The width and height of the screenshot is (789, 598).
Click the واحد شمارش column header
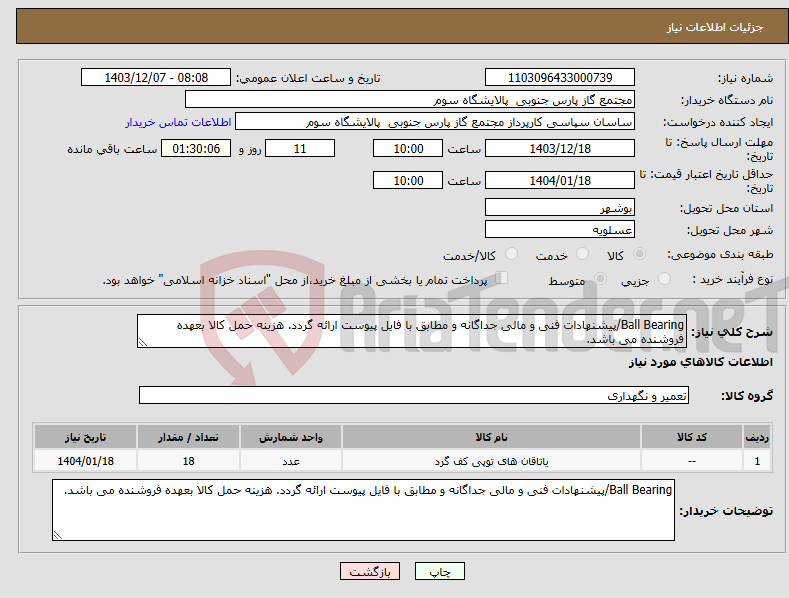(x=291, y=437)
